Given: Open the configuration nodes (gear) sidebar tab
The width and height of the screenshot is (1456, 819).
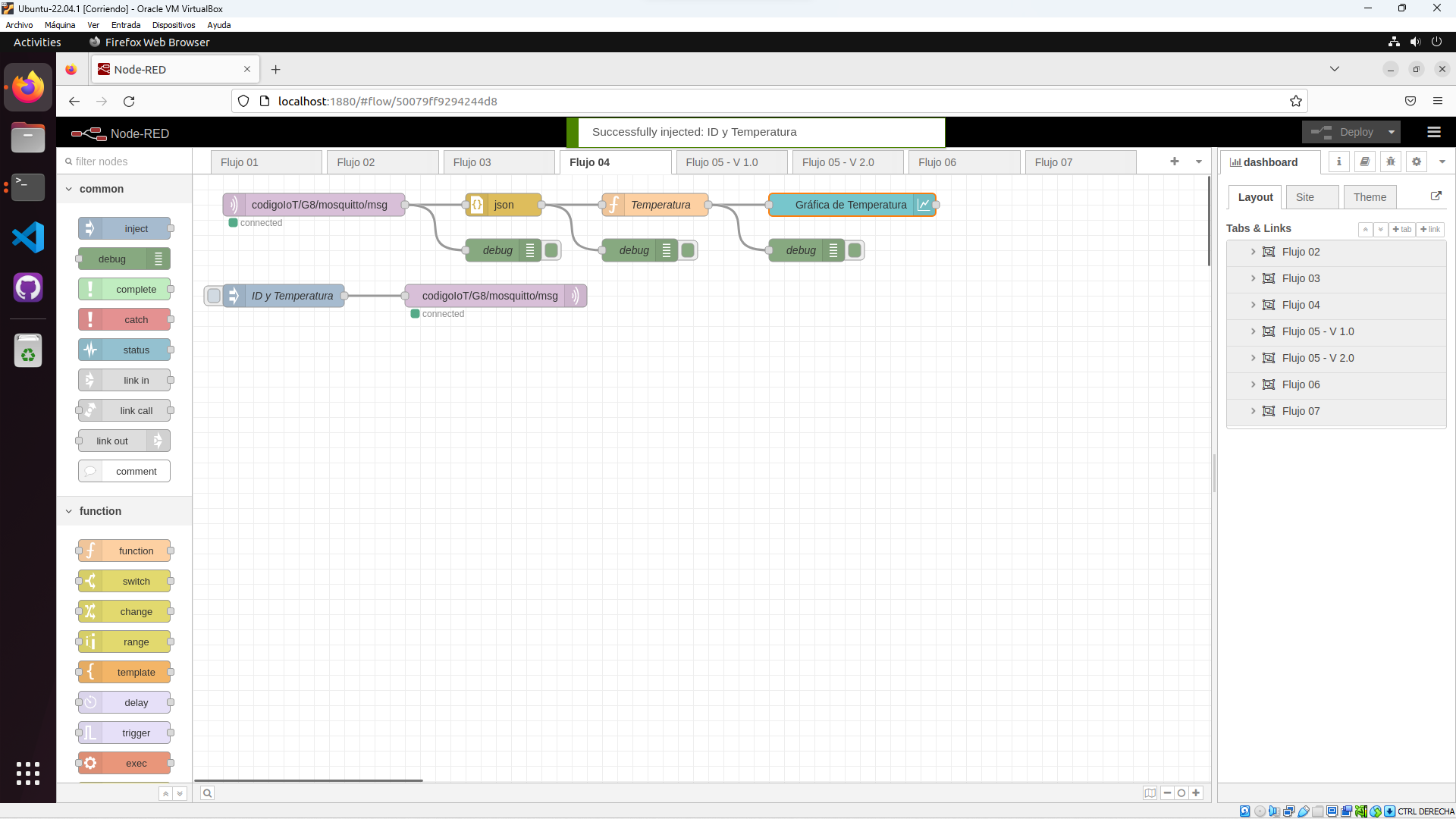Looking at the screenshot, I should (x=1416, y=162).
